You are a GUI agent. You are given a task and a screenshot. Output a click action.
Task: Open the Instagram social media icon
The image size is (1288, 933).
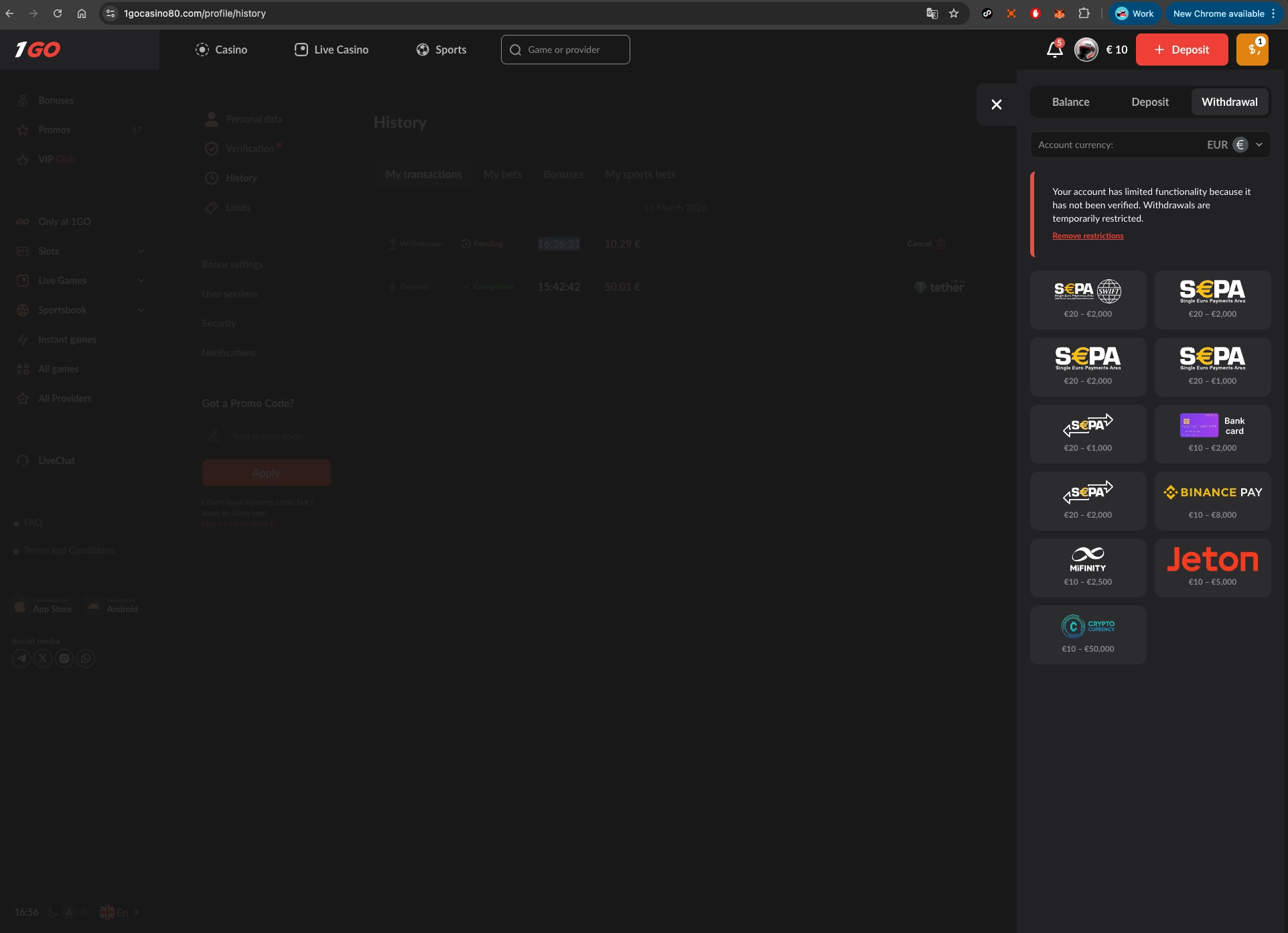(x=64, y=658)
